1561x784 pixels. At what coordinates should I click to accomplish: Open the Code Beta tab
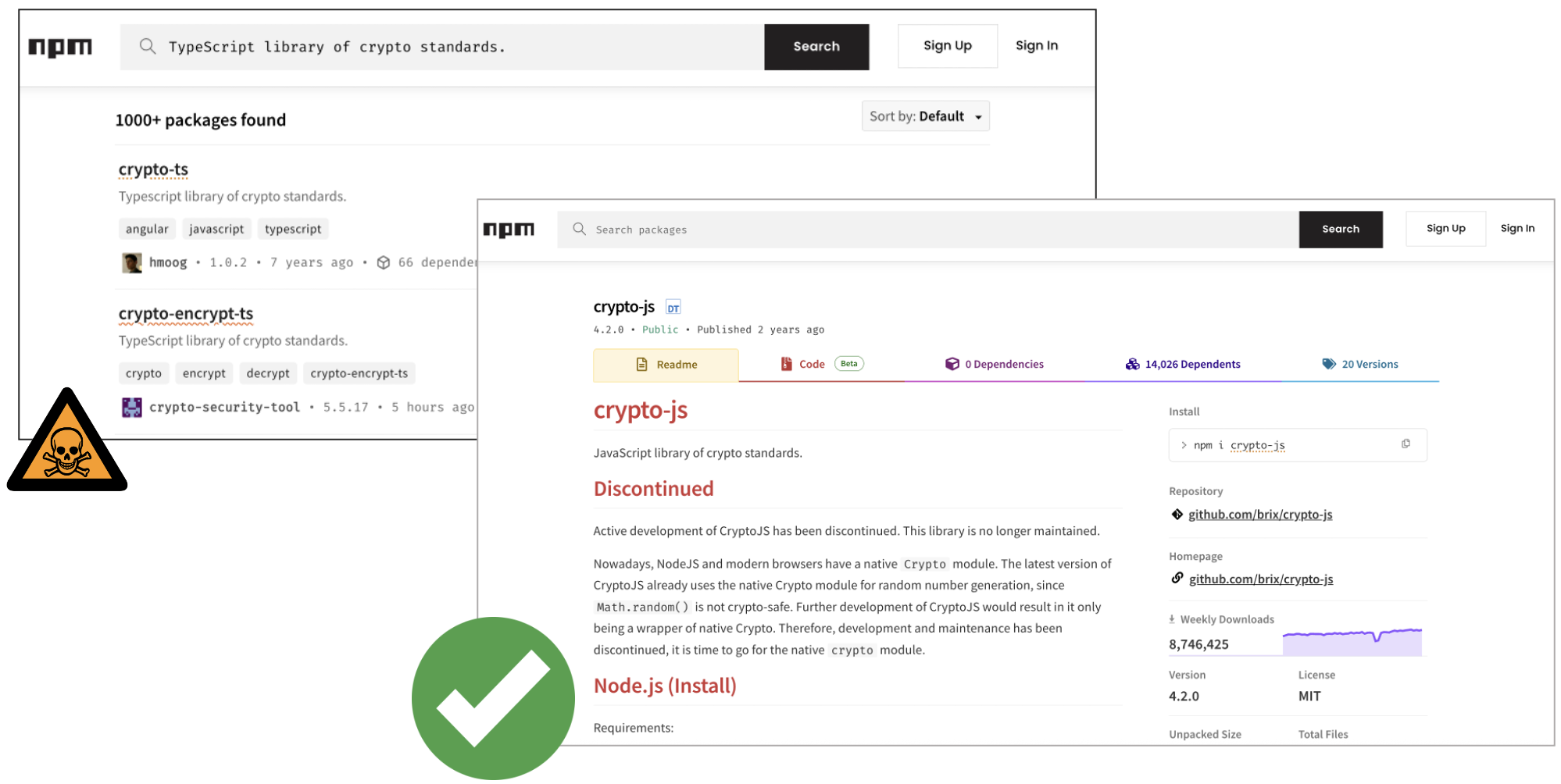pos(821,364)
